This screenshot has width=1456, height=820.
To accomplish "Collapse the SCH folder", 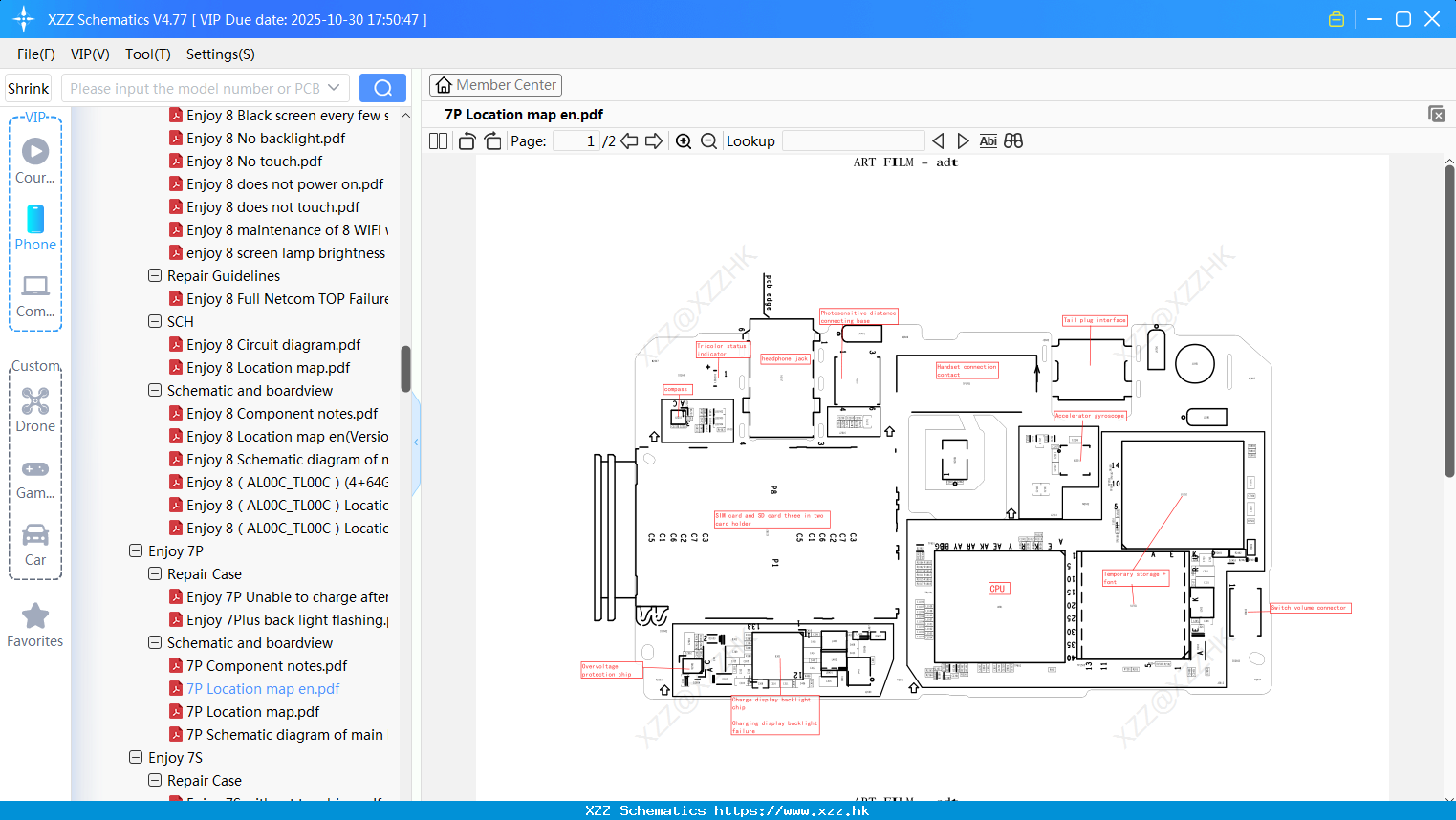I will (x=155, y=321).
